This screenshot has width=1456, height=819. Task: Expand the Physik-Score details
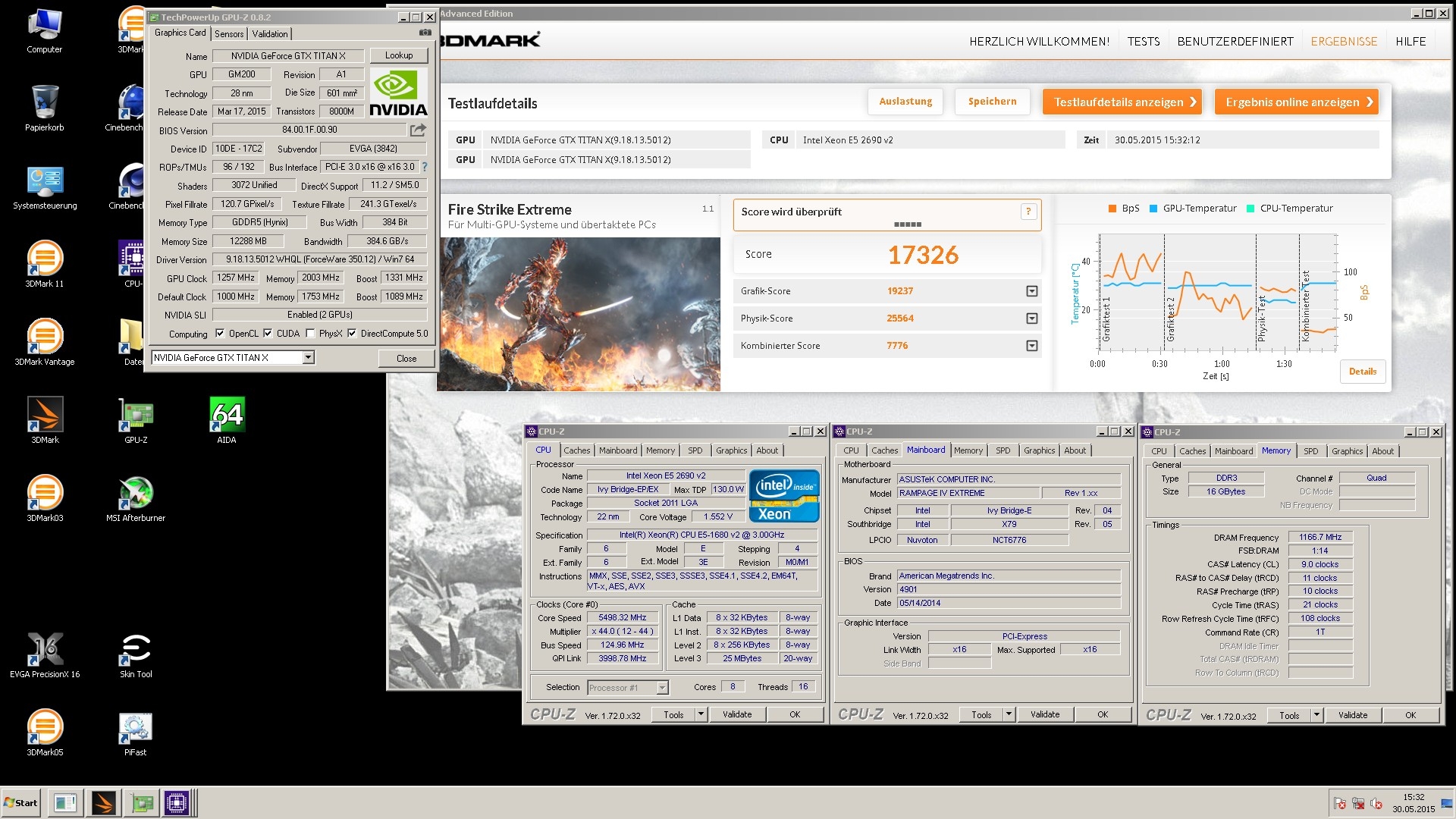pos(1031,318)
